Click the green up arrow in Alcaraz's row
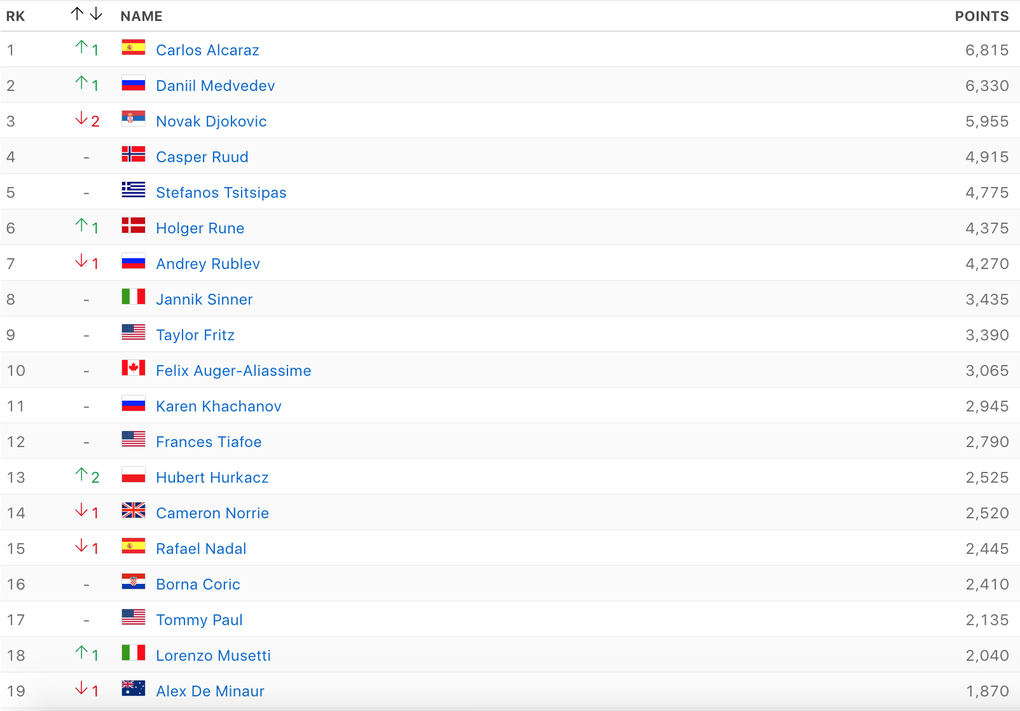The width and height of the screenshot is (1020, 711). pos(82,48)
